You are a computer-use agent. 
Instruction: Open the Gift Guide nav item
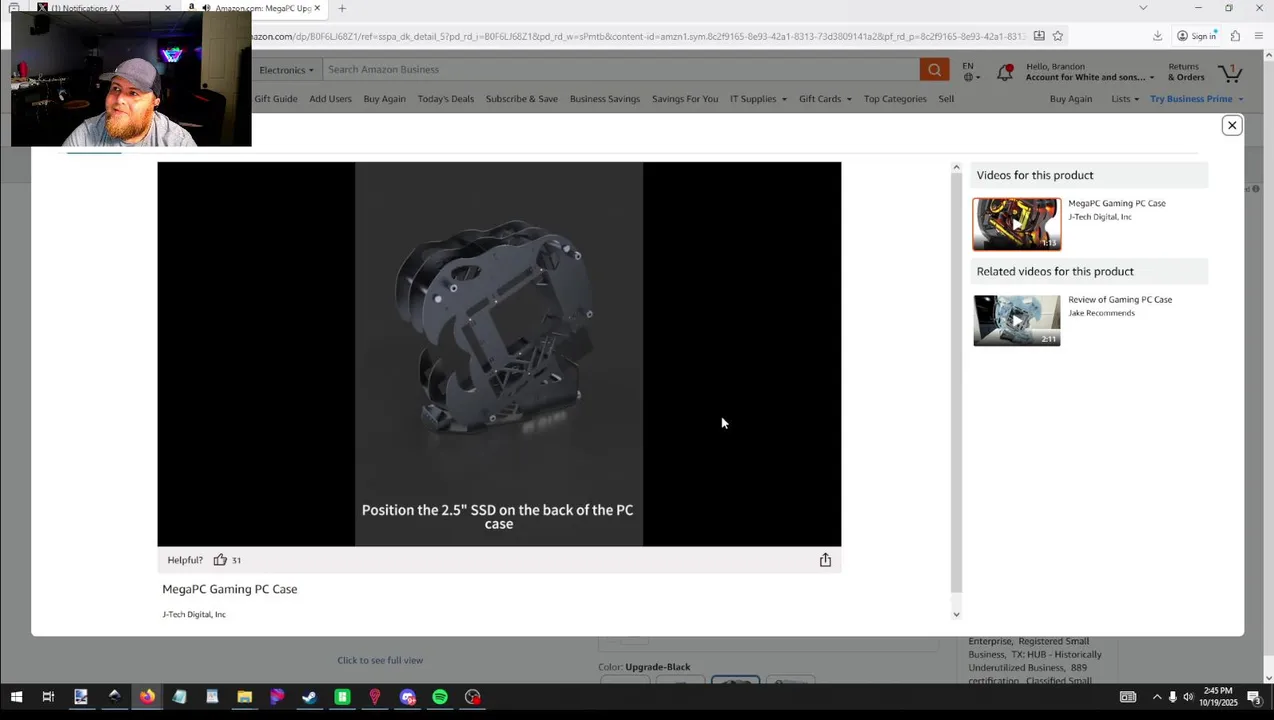click(x=276, y=99)
